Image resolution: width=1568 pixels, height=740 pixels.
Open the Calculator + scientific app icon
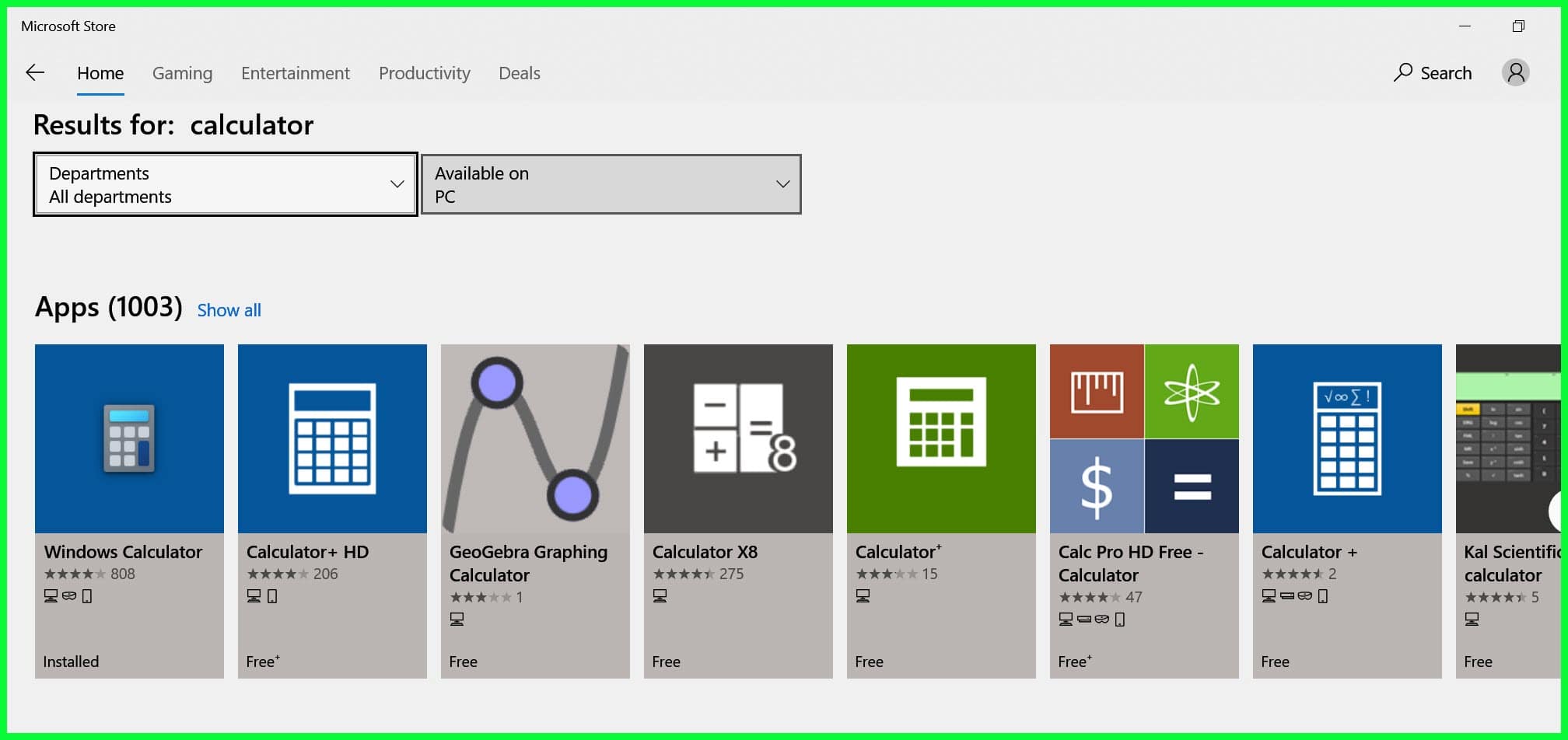point(1347,438)
